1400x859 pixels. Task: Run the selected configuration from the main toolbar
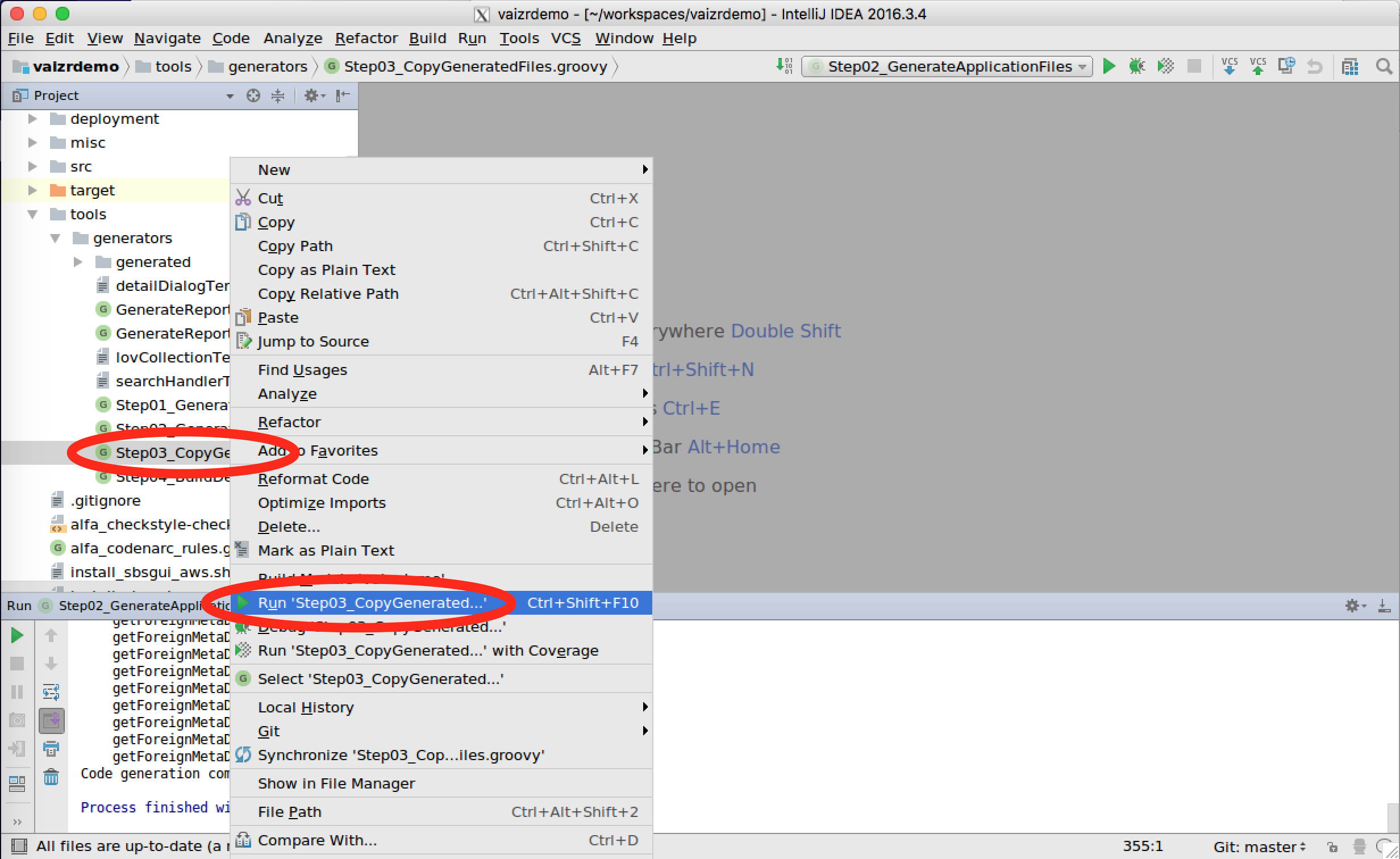click(x=1109, y=66)
